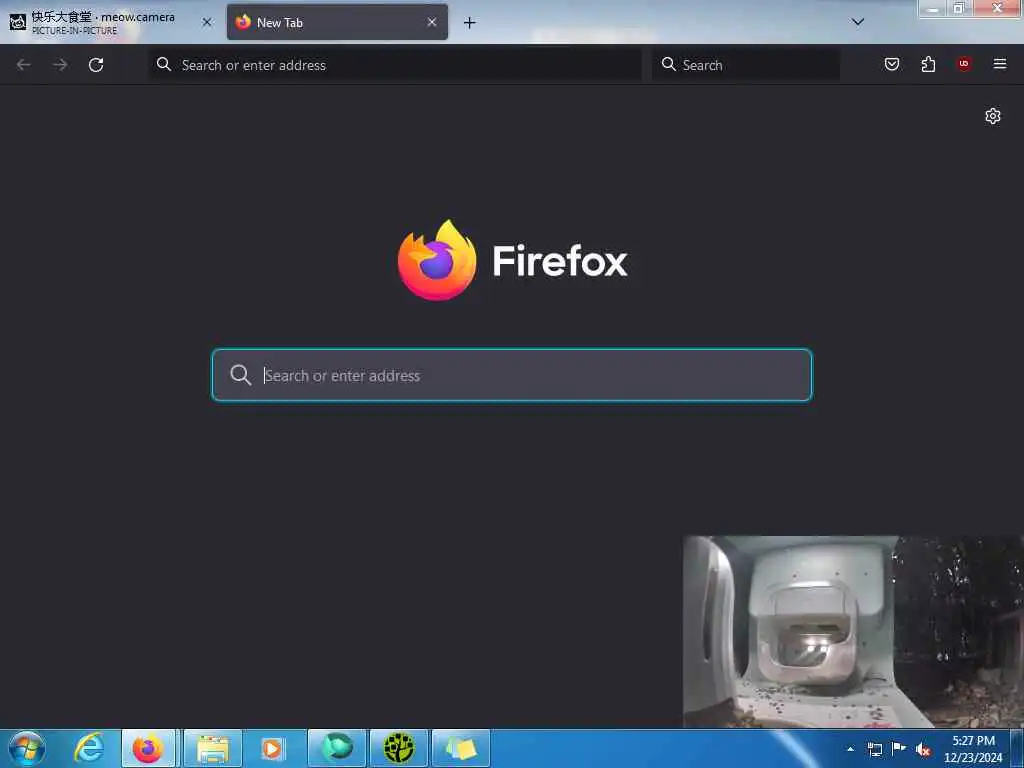
Task: Click the Firefox logo on the new tab page
Action: click(x=437, y=261)
